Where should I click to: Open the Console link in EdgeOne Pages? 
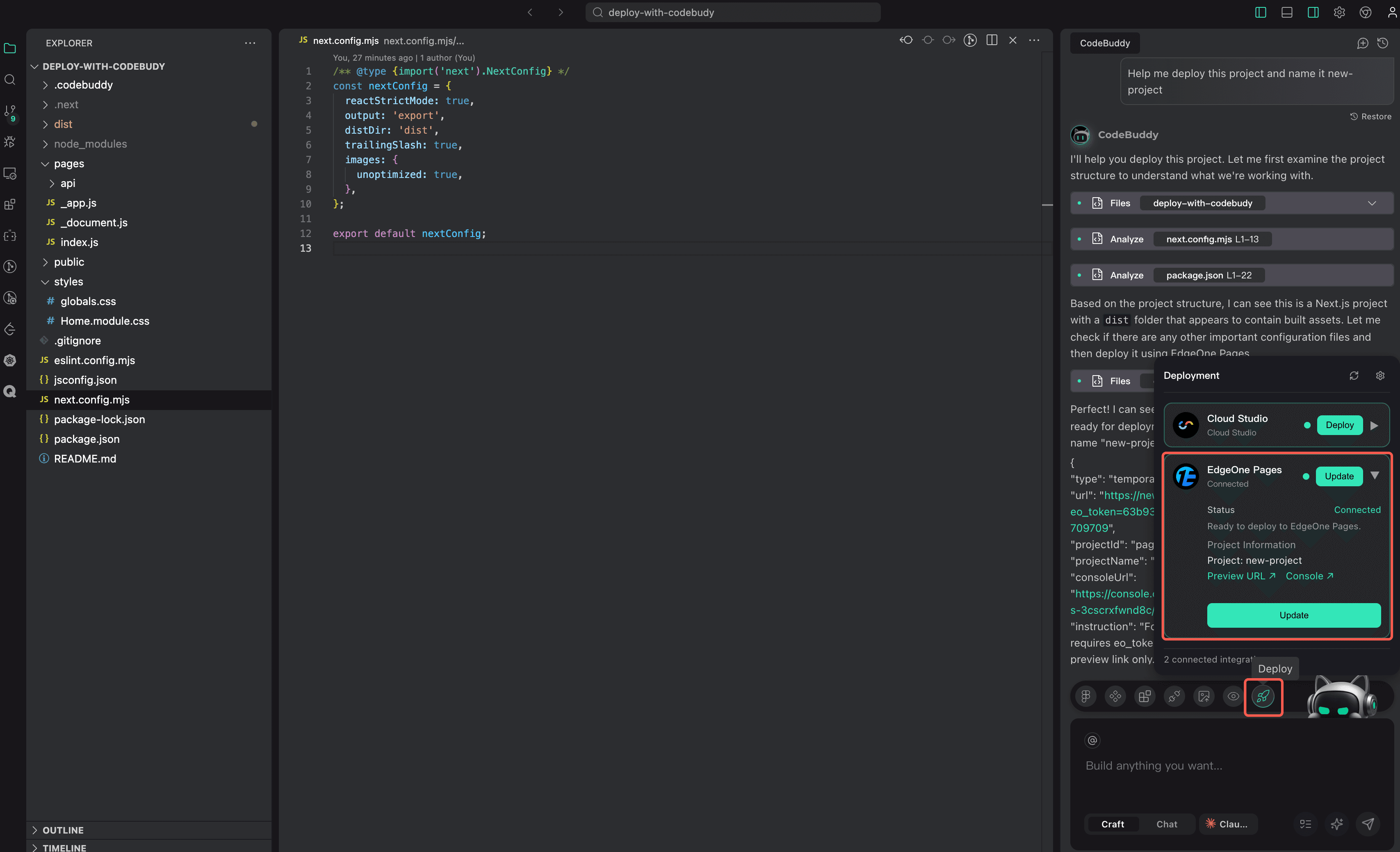point(1309,576)
